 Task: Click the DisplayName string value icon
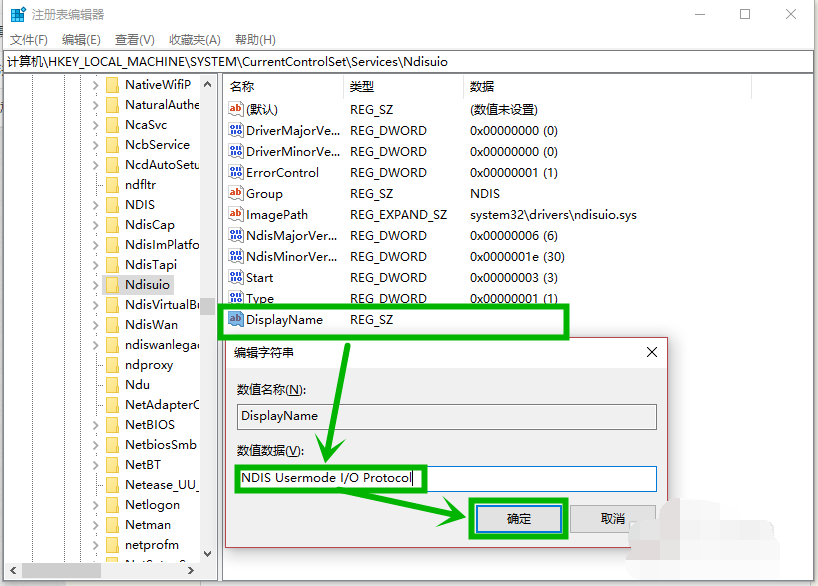pyautogui.click(x=237, y=319)
